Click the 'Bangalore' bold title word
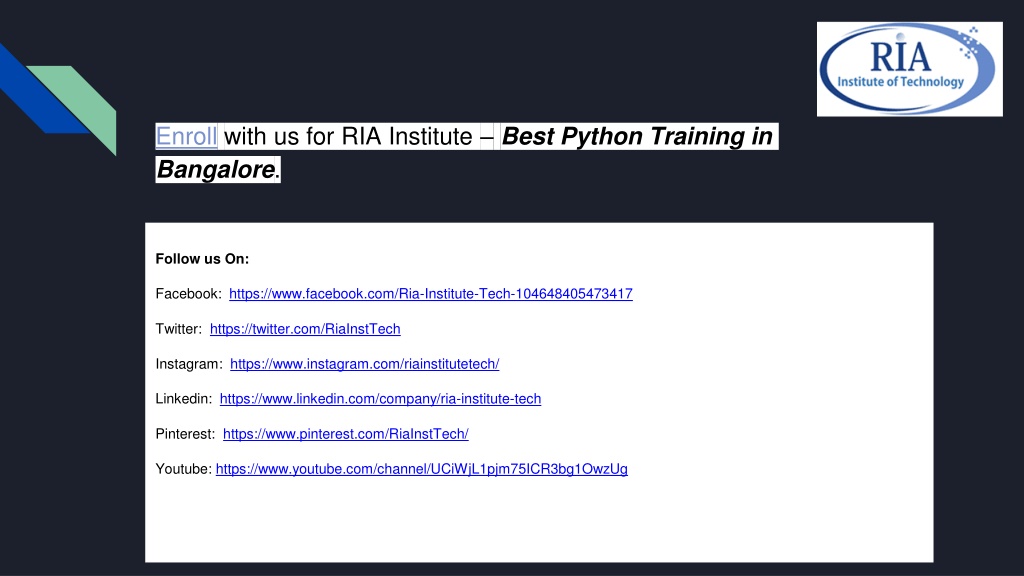Screen dimensions: 1024x576 [216, 170]
